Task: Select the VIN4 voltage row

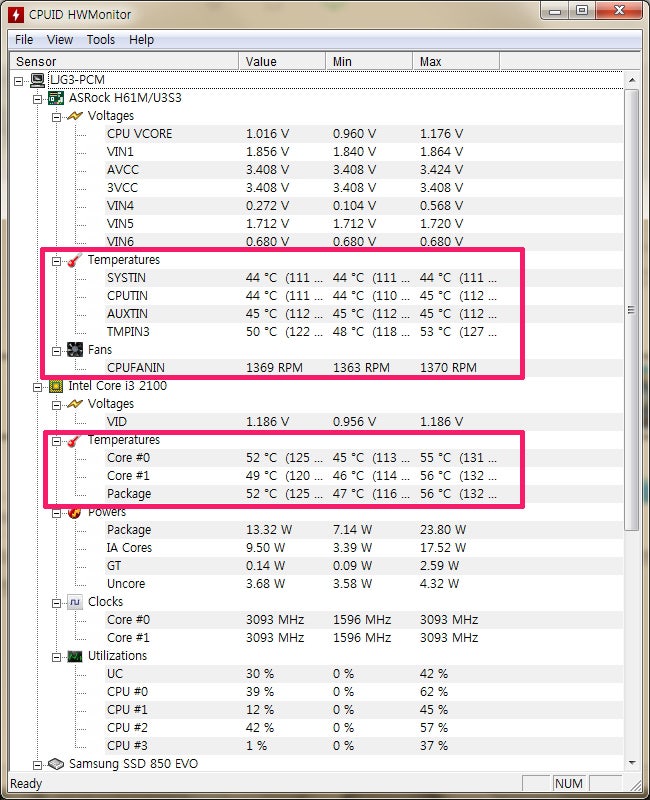Action: pyautogui.click(x=364, y=206)
